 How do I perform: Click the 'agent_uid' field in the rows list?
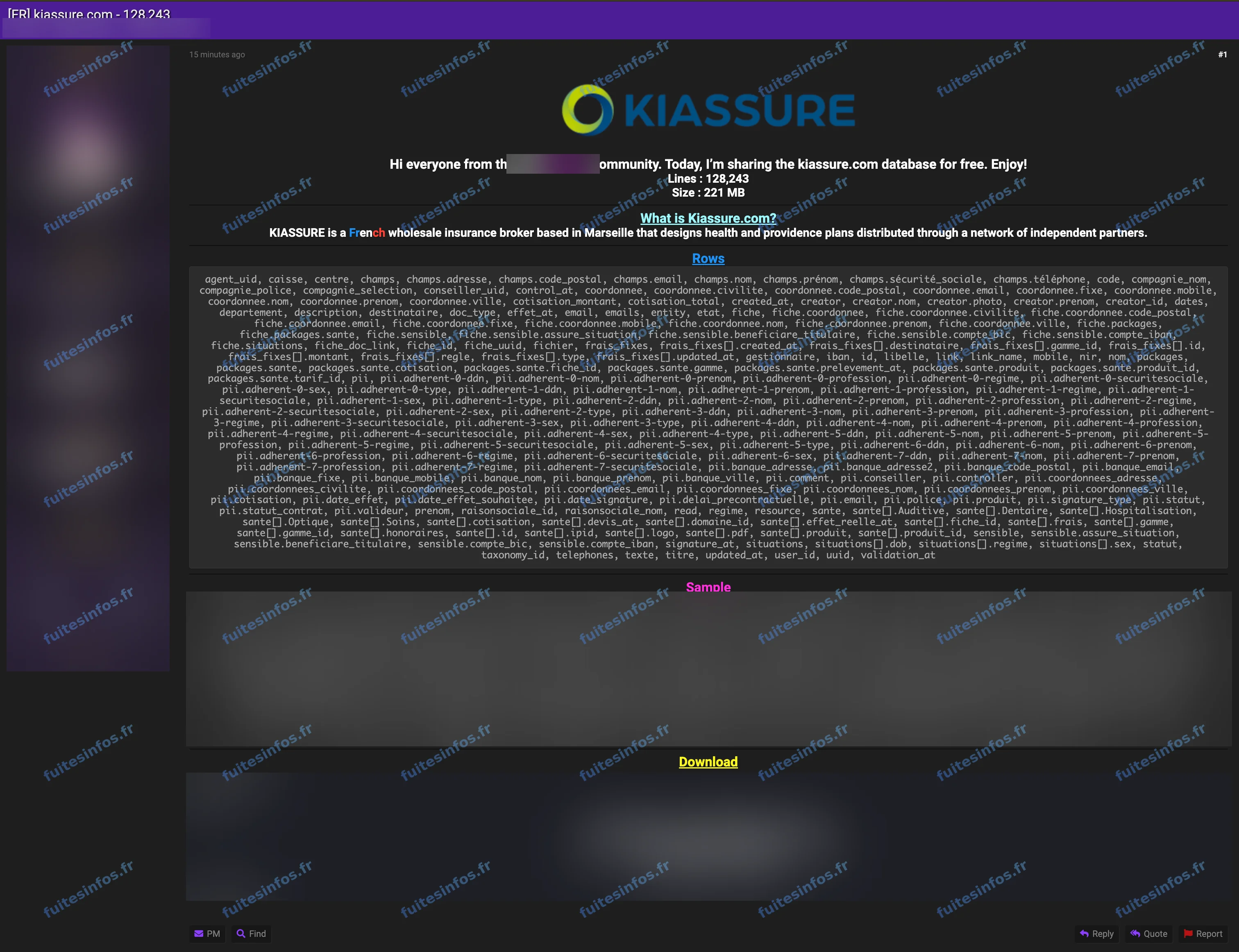pos(230,279)
